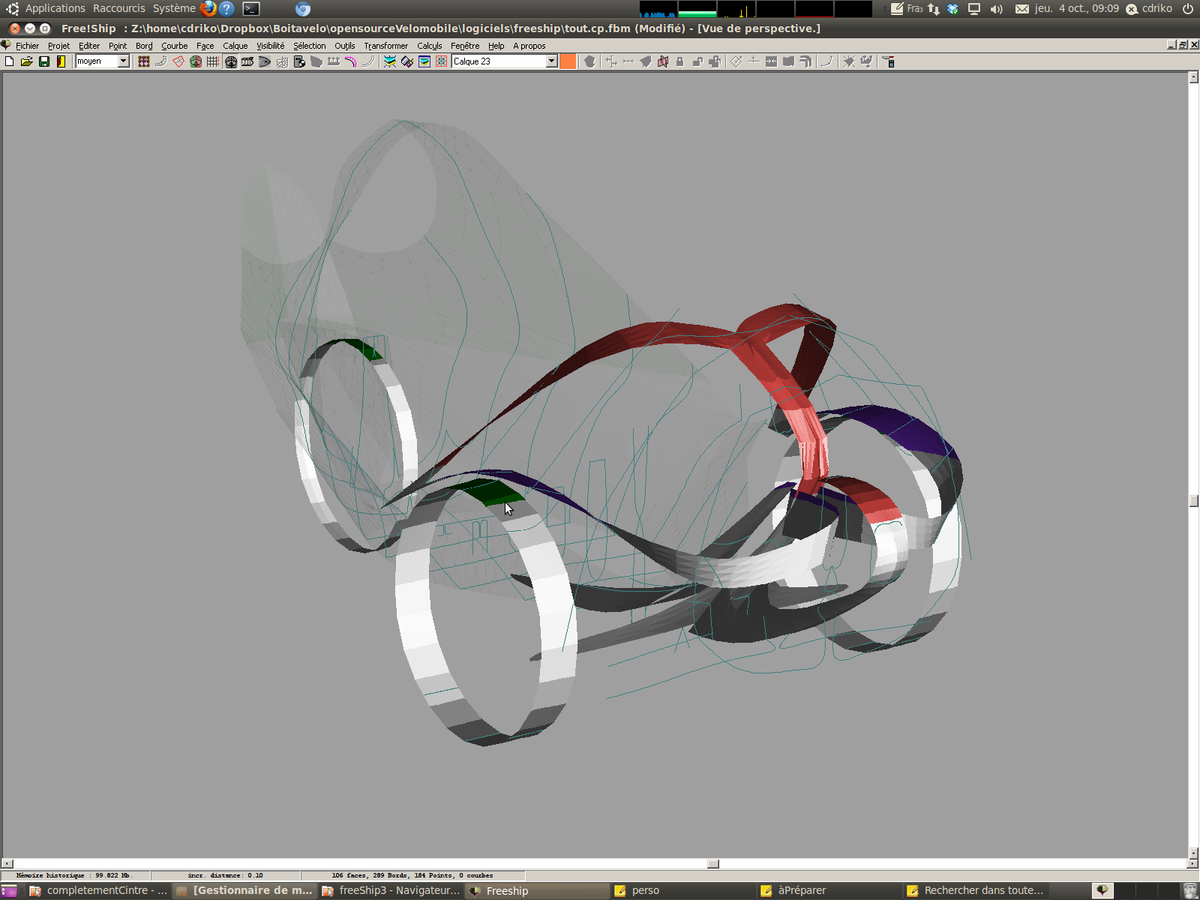
Task: Click the pink curved-strip toolbar icon
Action: (350, 62)
